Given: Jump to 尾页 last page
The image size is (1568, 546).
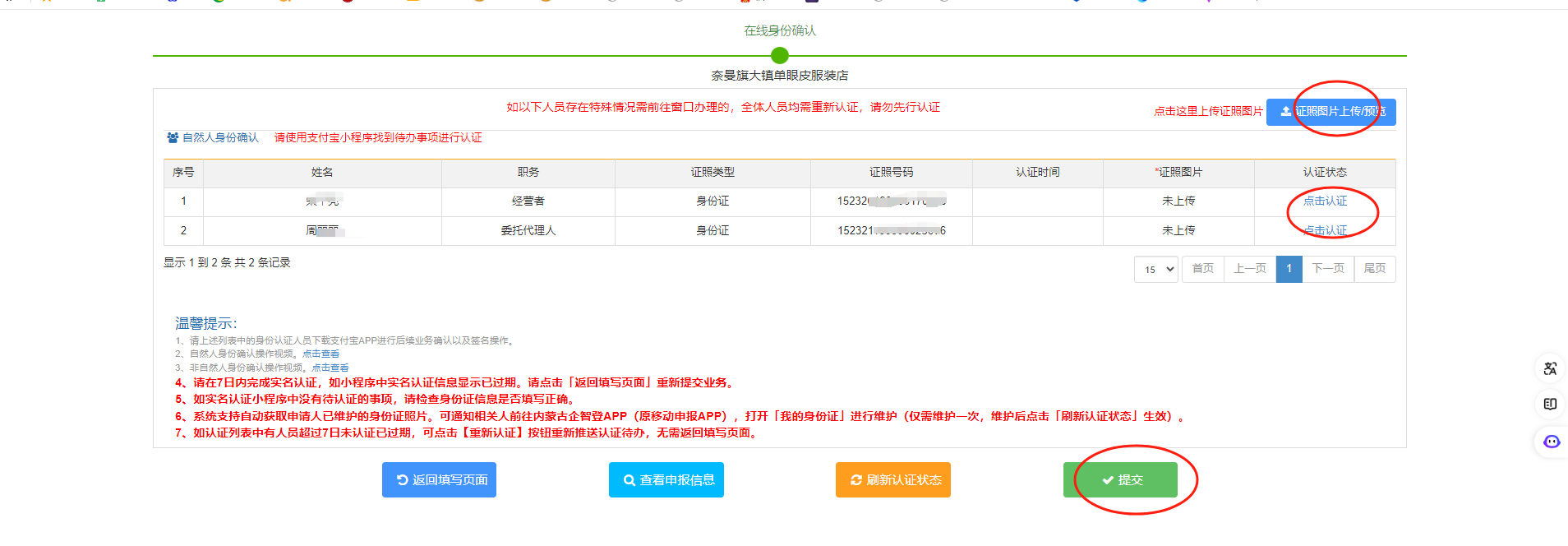Looking at the screenshot, I should click(1374, 269).
